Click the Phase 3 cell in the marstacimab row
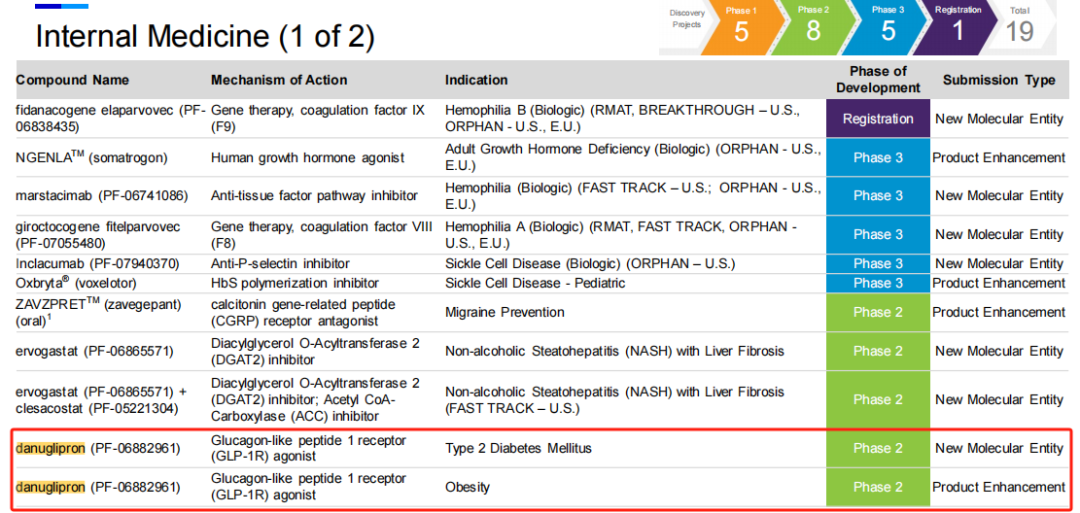The height and width of the screenshot is (513, 1080). [877, 196]
